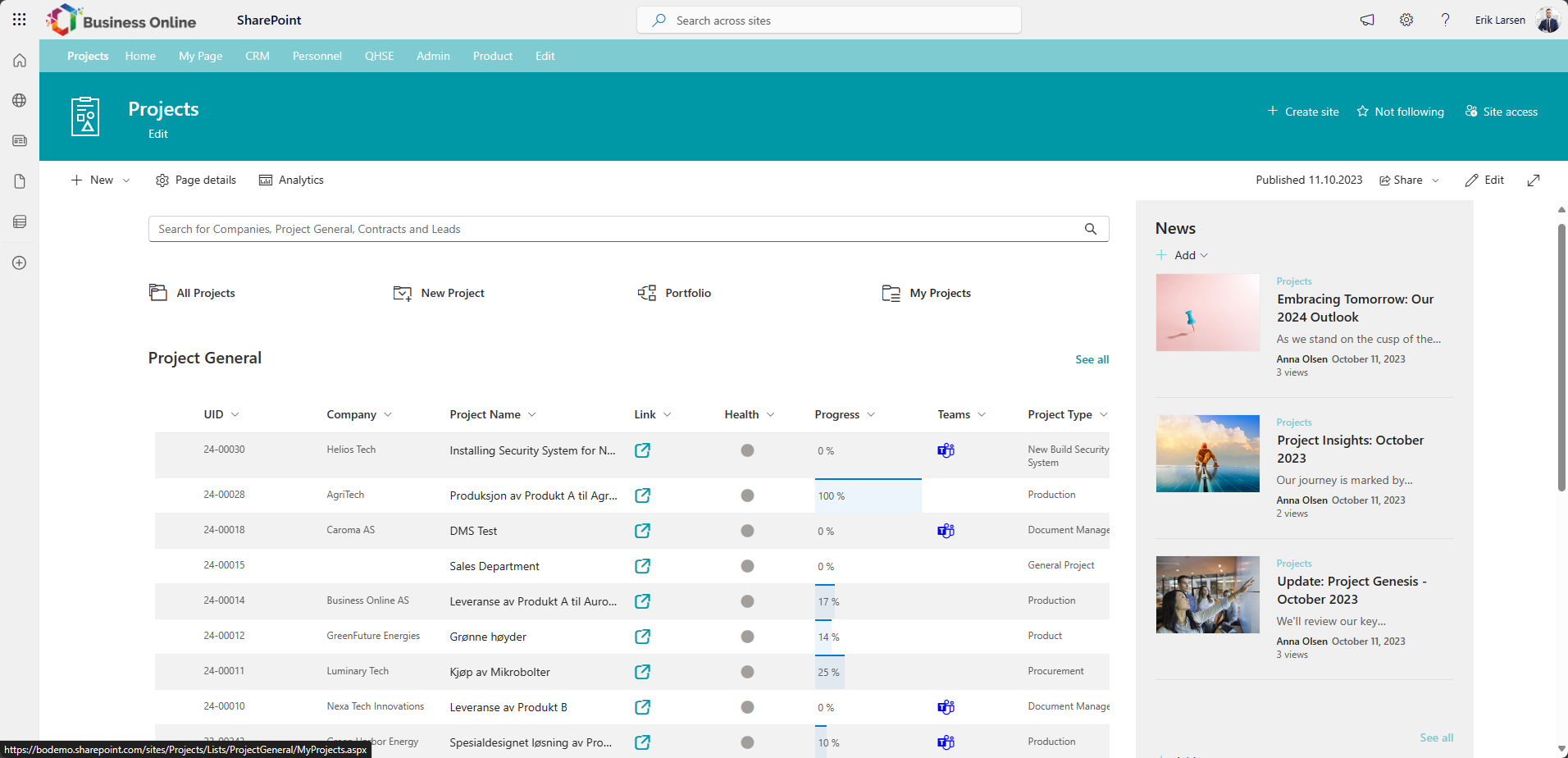Open My sites globe icon in left rail
This screenshot has width=1568, height=758.
[x=20, y=100]
